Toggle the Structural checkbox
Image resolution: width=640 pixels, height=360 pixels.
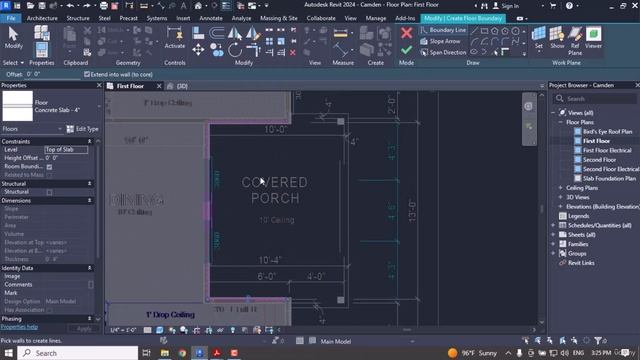click(49, 192)
